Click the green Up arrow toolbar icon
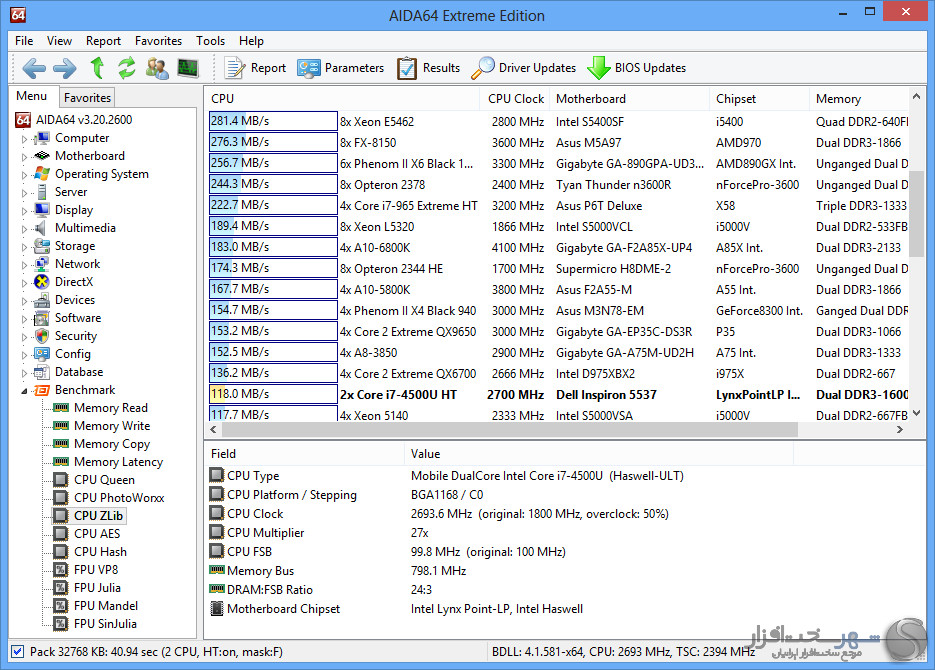This screenshot has width=935, height=670. [97, 68]
